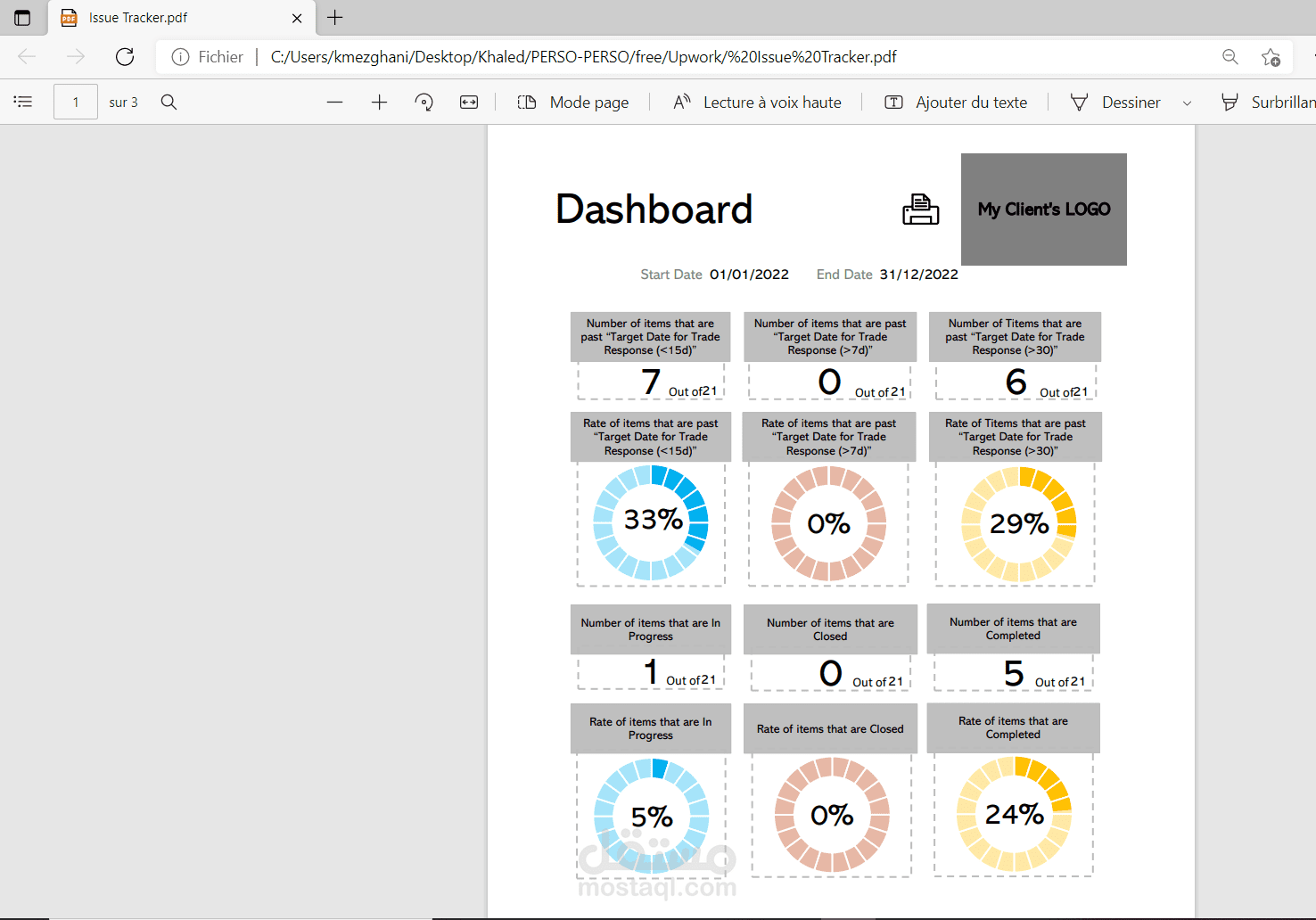Click the page number field
Viewport: 1316px width, 920px height.
[x=76, y=103]
